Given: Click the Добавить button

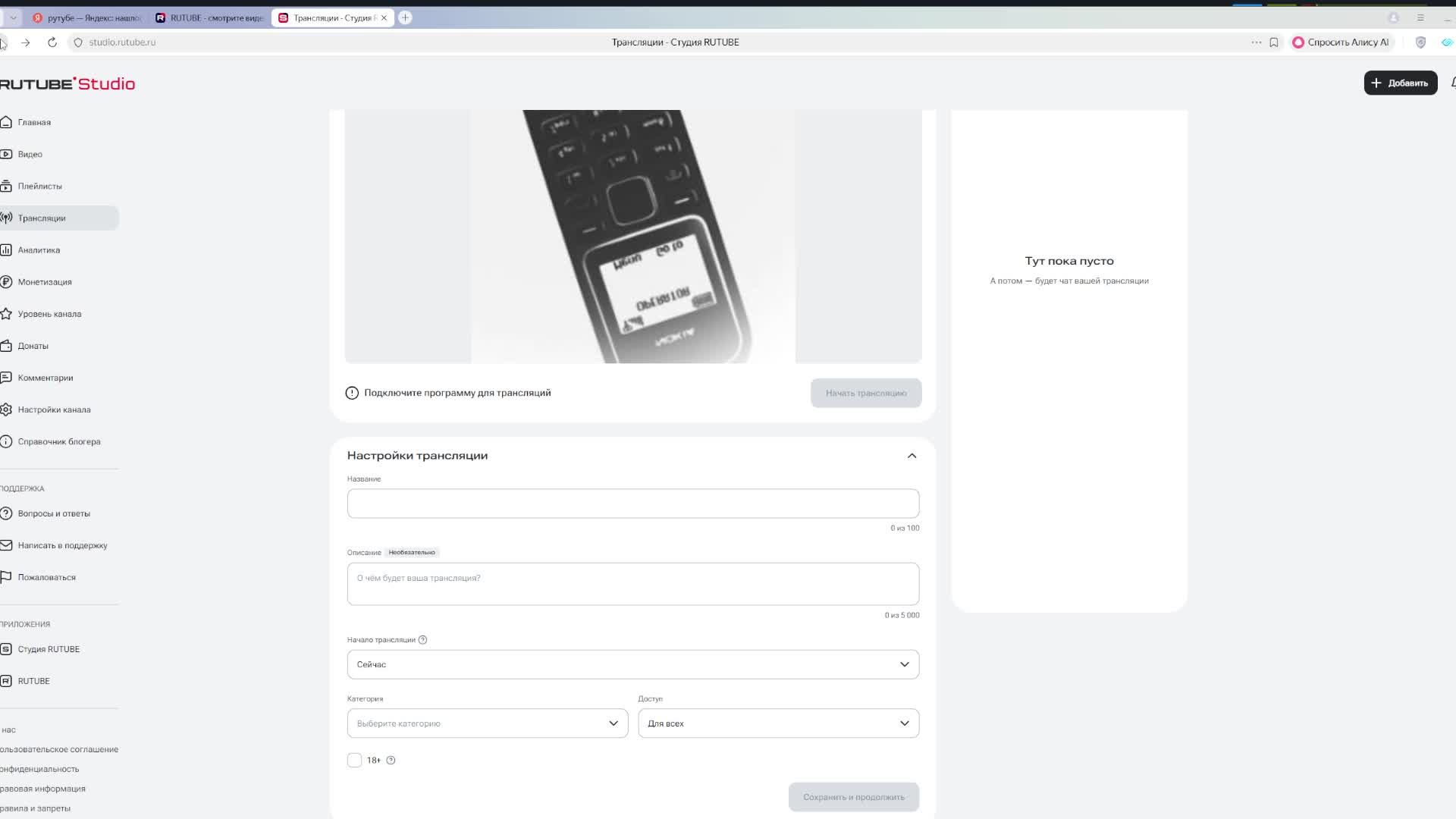Looking at the screenshot, I should click(x=1400, y=83).
